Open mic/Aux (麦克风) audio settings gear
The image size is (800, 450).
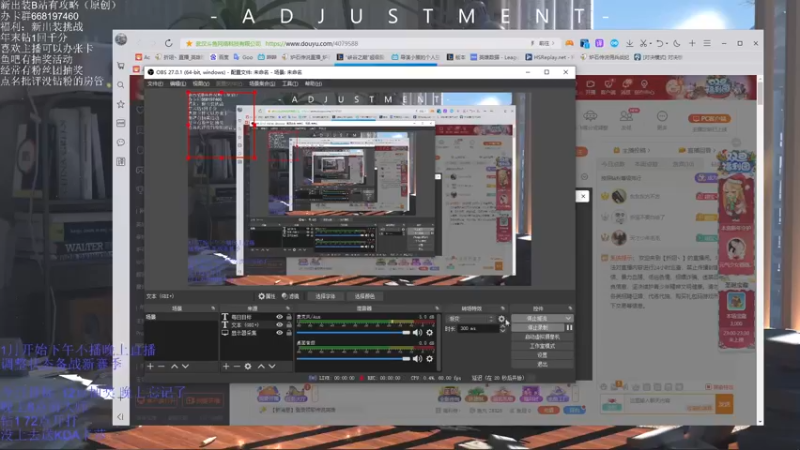pyautogui.click(x=430, y=333)
